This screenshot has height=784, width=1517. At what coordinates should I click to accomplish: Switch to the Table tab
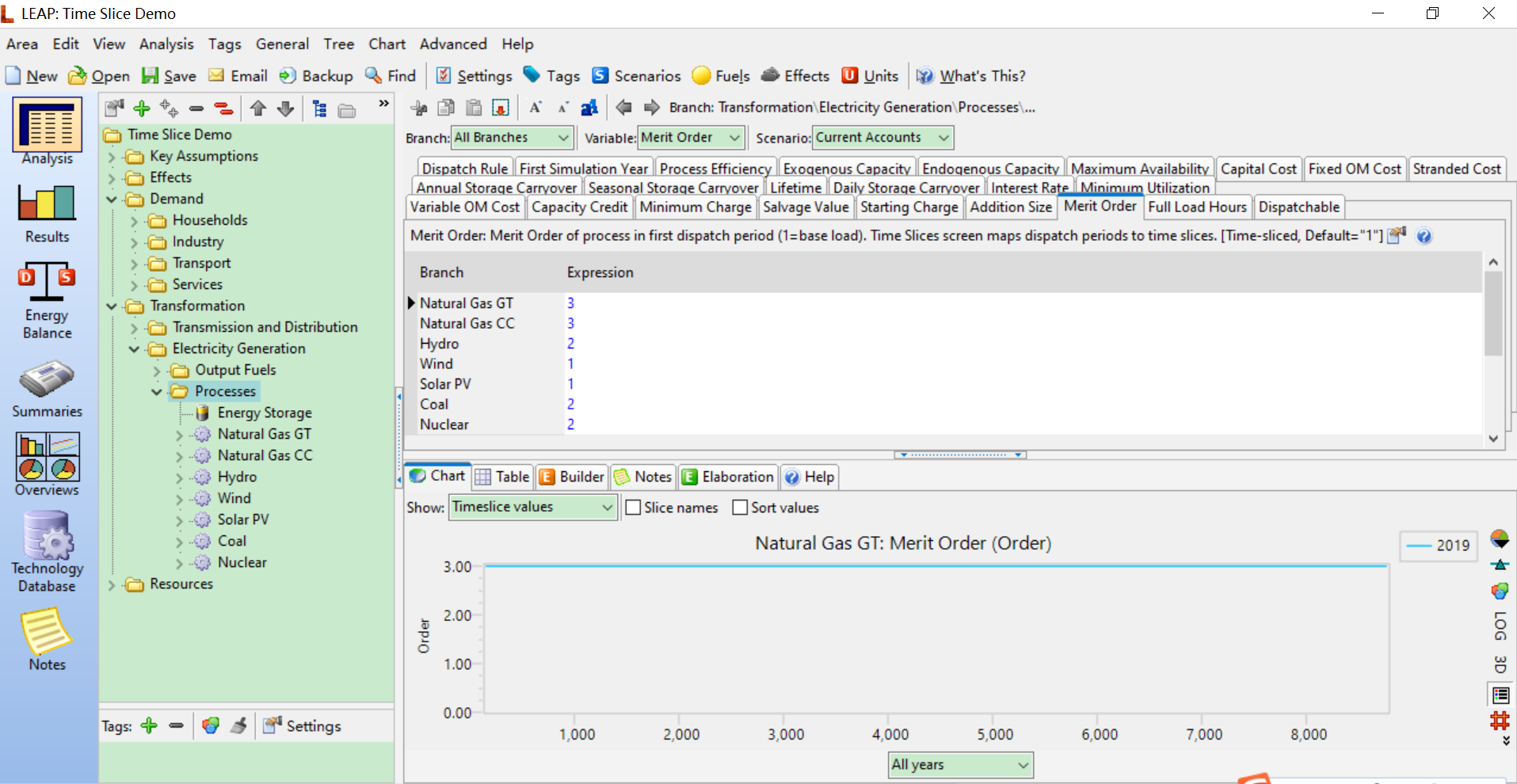503,477
